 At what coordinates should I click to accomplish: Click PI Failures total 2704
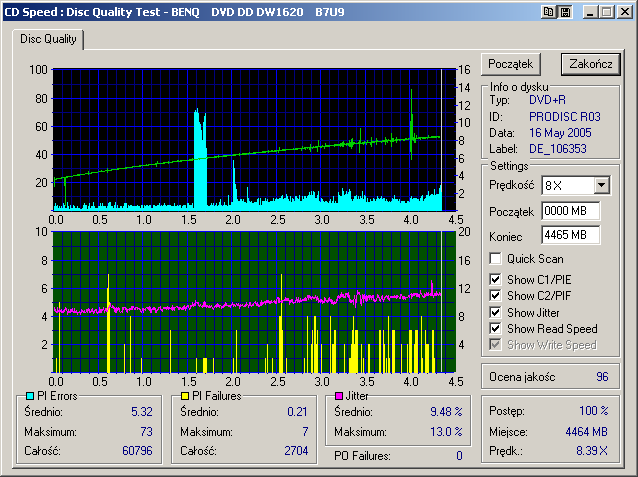(296, 451)
